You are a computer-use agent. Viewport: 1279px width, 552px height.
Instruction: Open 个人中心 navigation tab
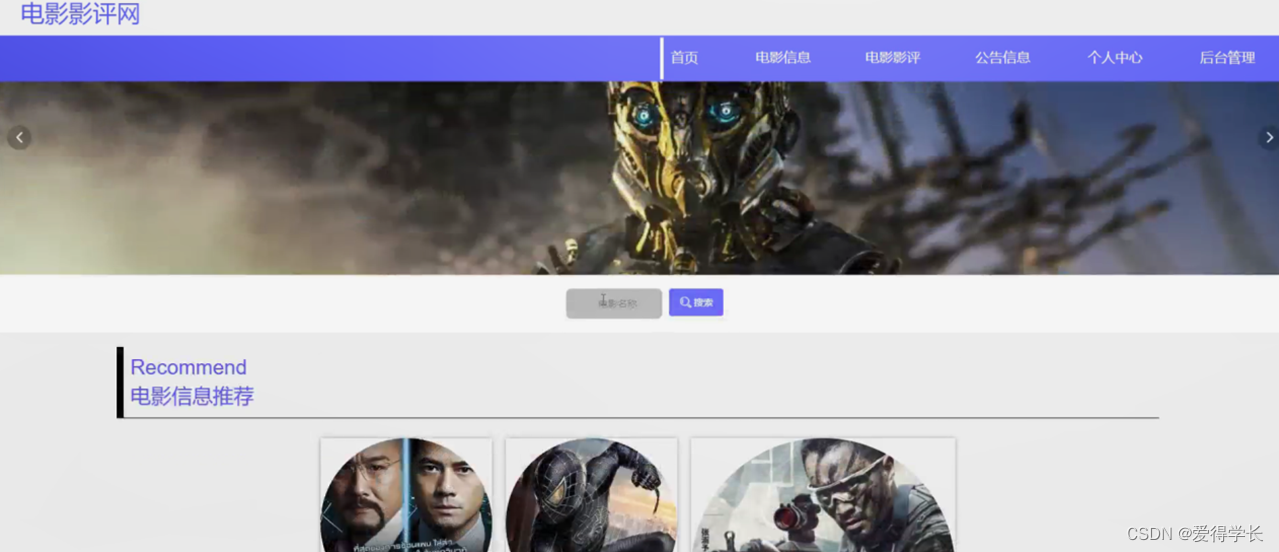point(1115,58)
